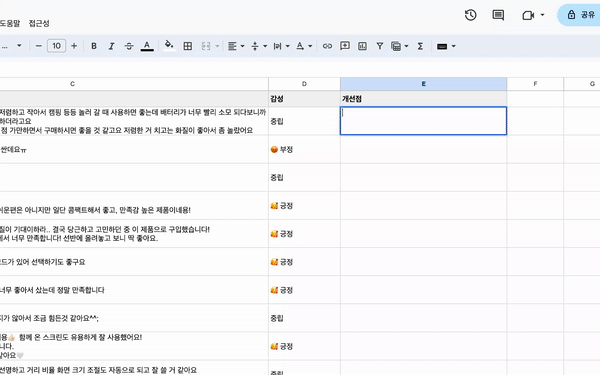This screenshot has height=375, width=600.
Task: Select column G header
Action: [582, 84]
